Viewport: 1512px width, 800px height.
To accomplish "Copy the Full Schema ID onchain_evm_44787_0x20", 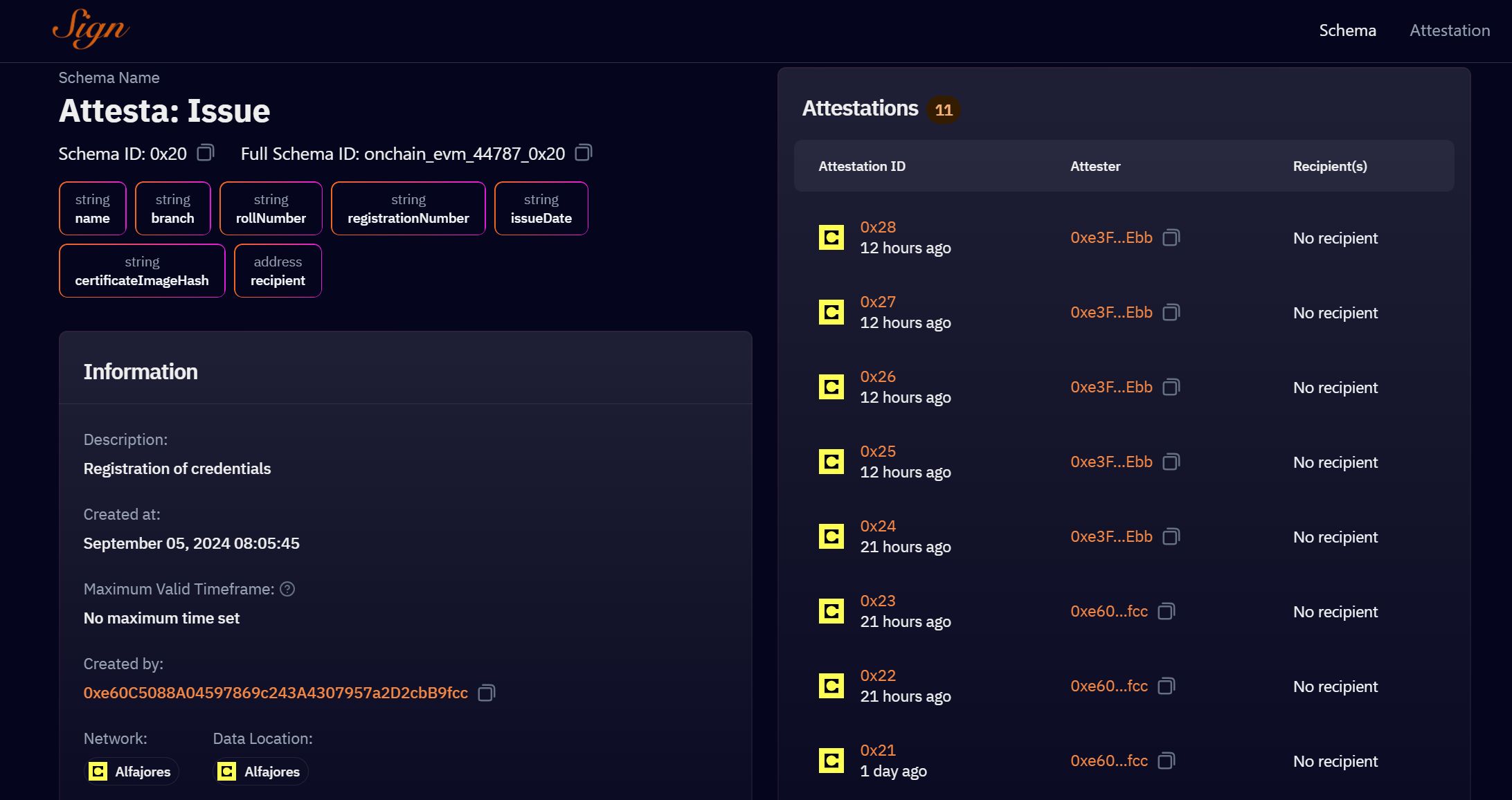I will (584, 152).
